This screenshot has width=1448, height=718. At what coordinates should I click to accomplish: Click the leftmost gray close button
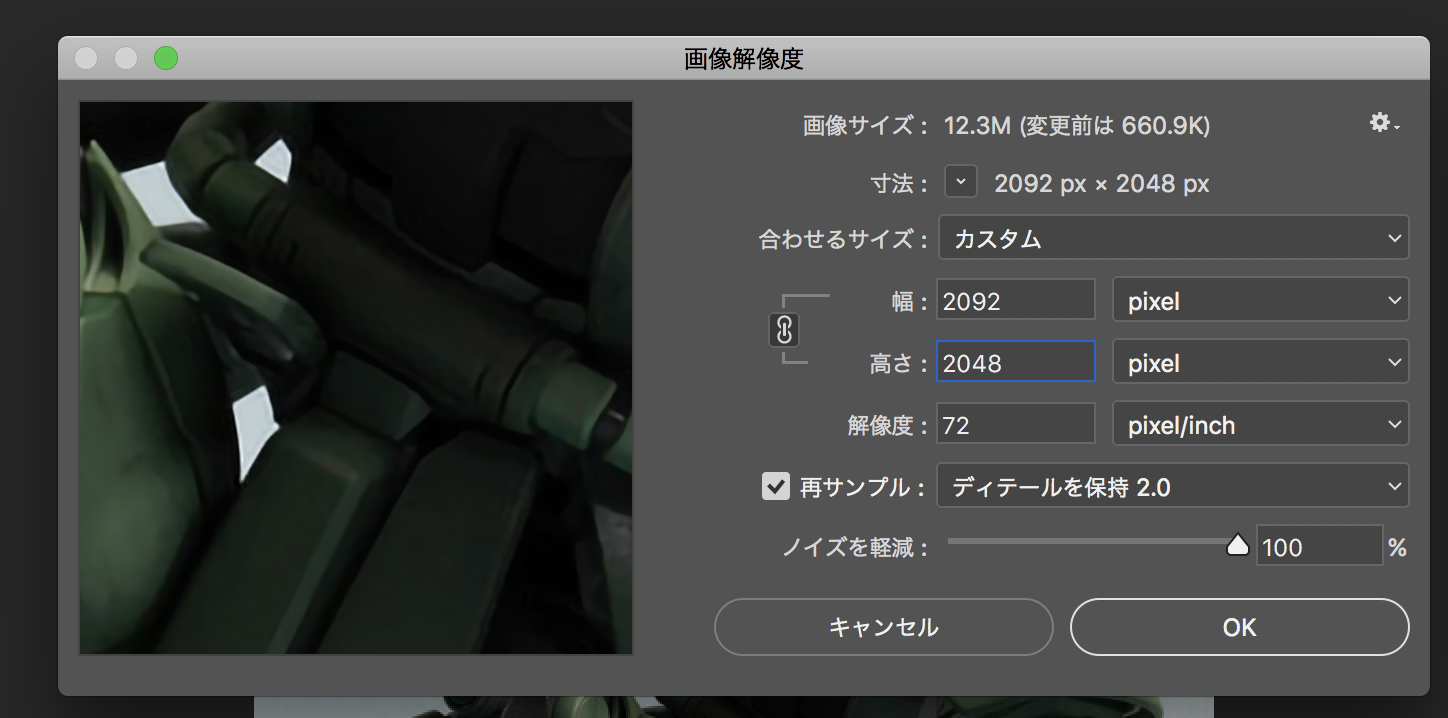[x=86, y=59]
